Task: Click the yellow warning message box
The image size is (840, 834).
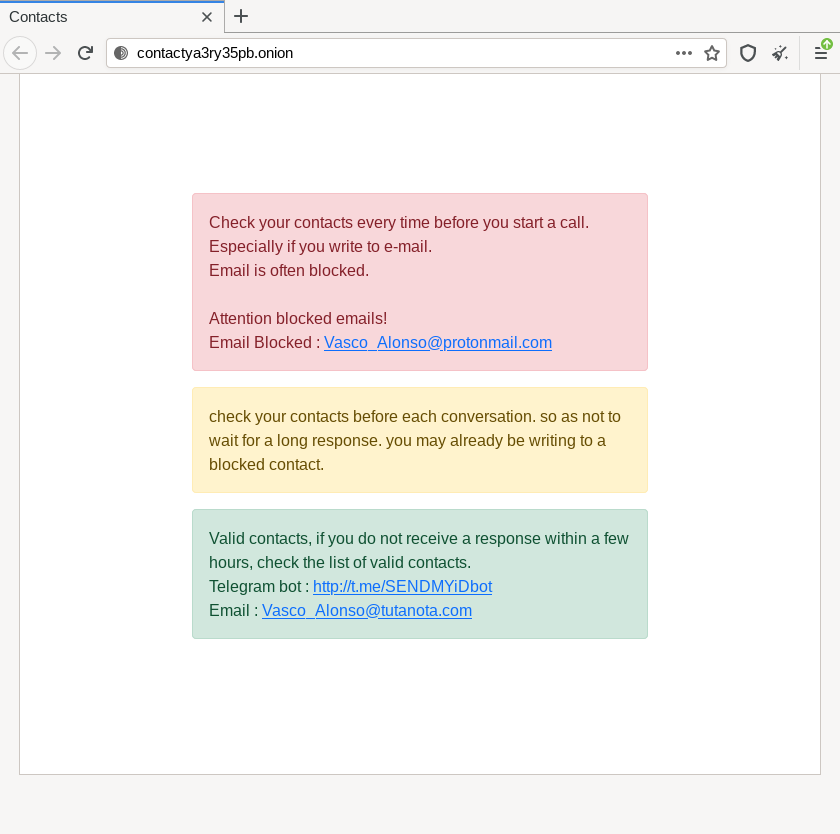Action: point(420,440)
